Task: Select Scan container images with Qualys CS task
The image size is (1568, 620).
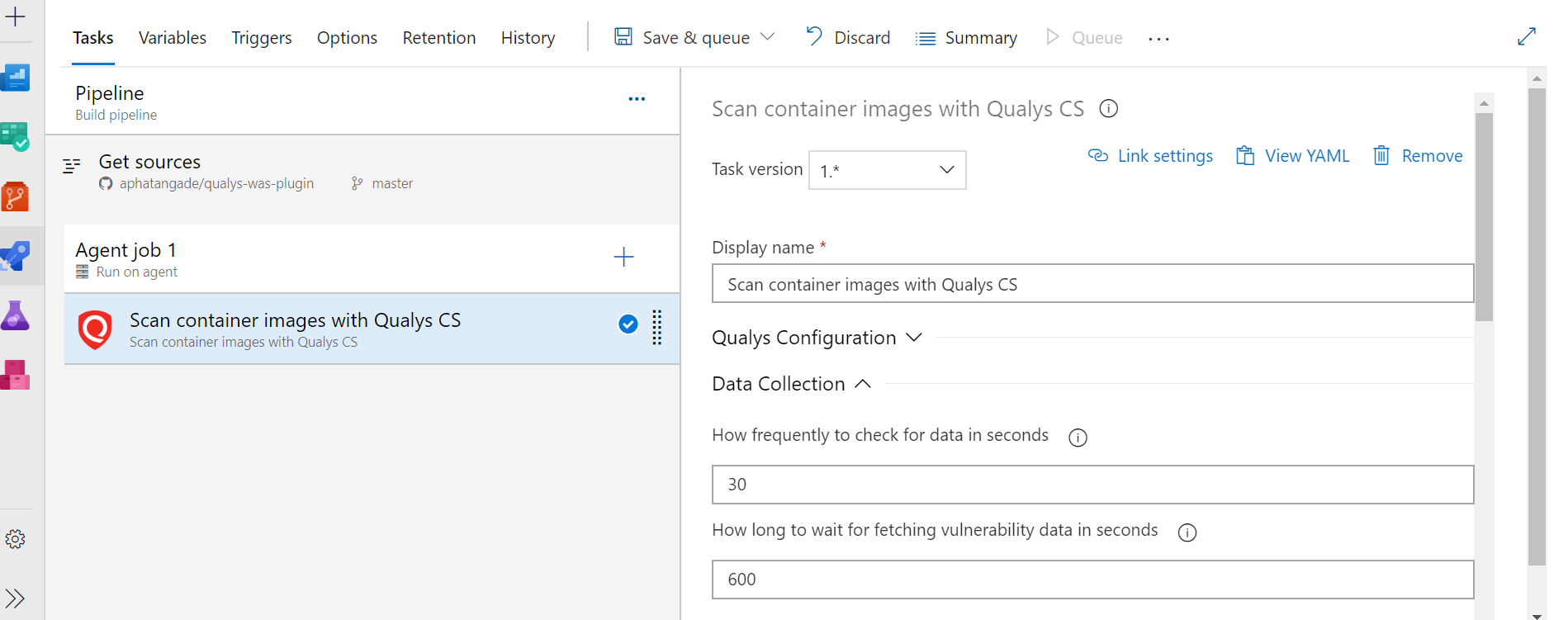Action: [x=372, y=329]
